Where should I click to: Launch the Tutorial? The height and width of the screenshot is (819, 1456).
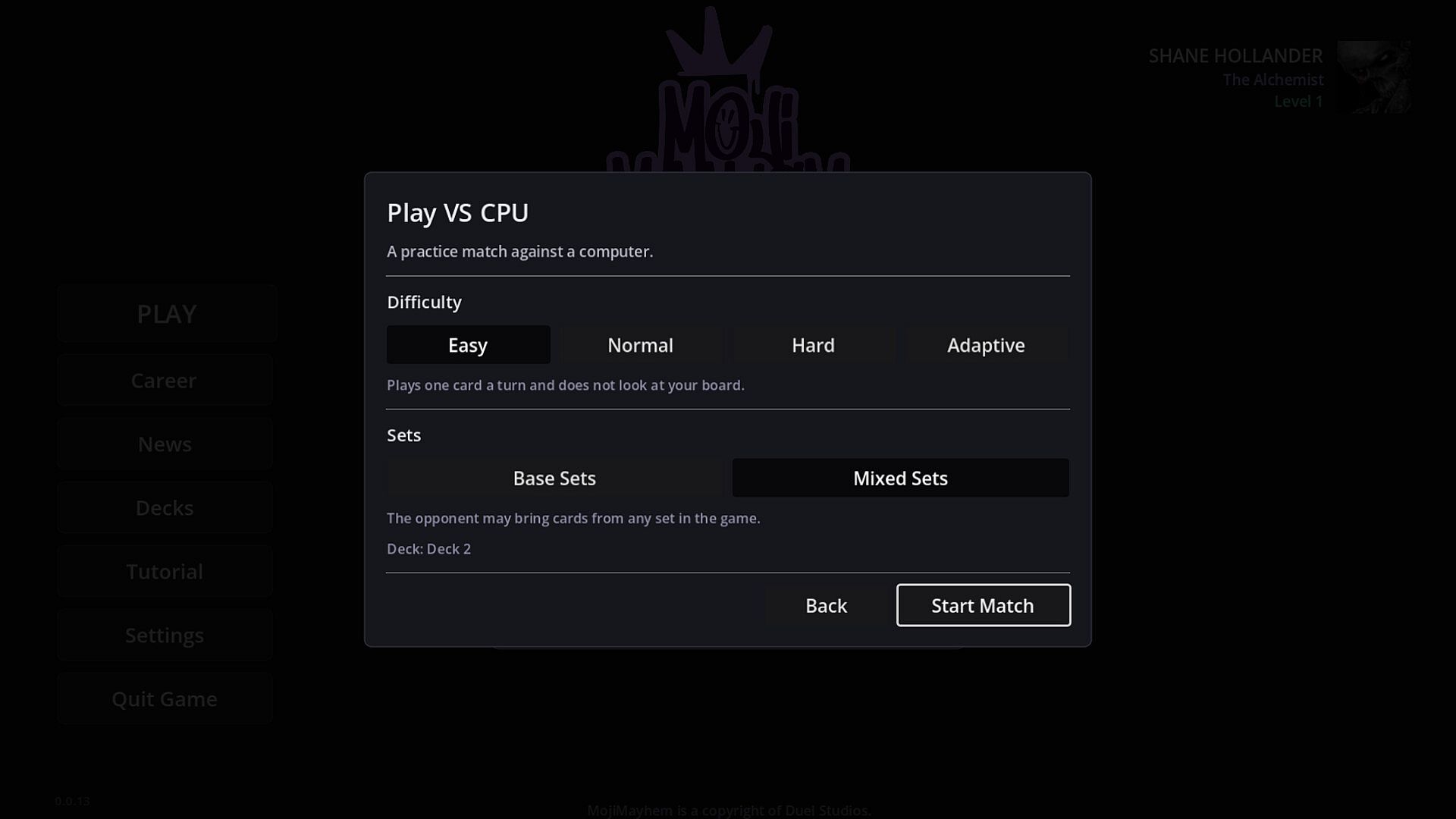pyautogui.click(x=165, y=571)
